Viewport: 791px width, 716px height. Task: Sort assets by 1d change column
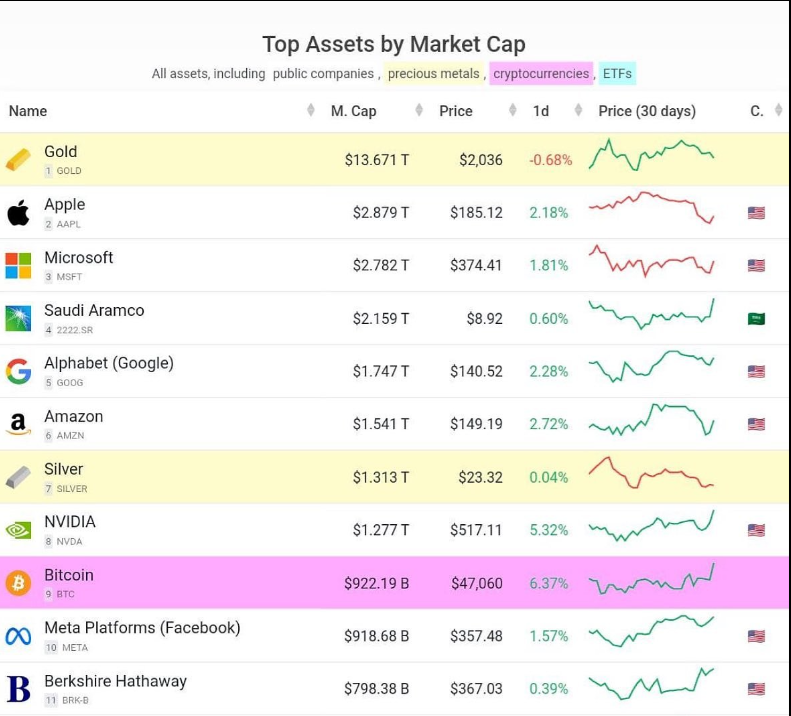[x=541, y=111]
